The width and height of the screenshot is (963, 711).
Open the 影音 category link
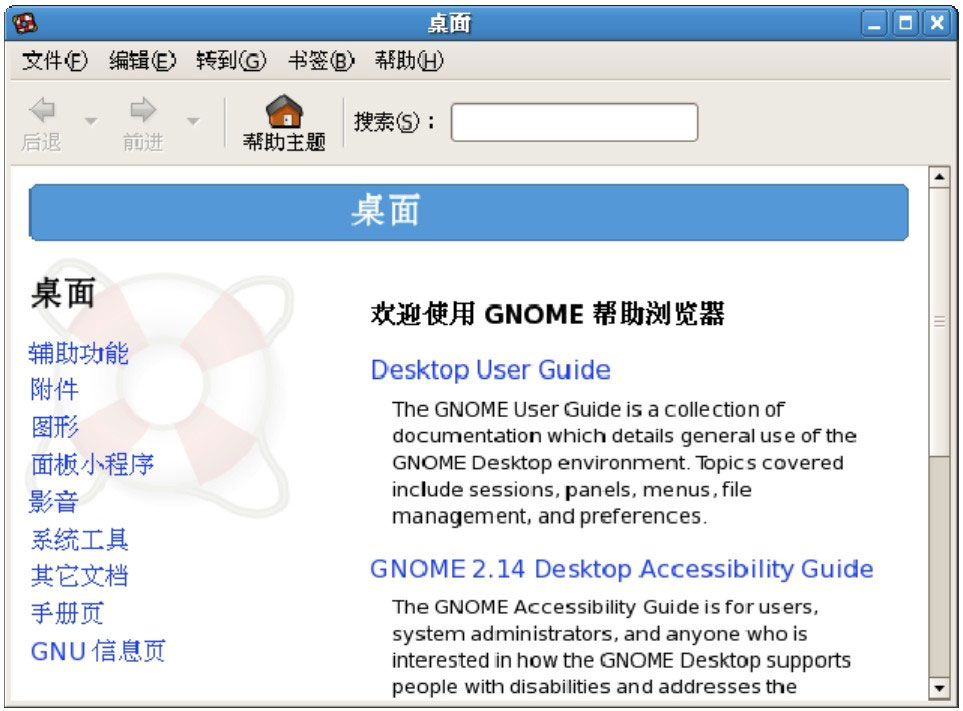click(x=53, y=502)
